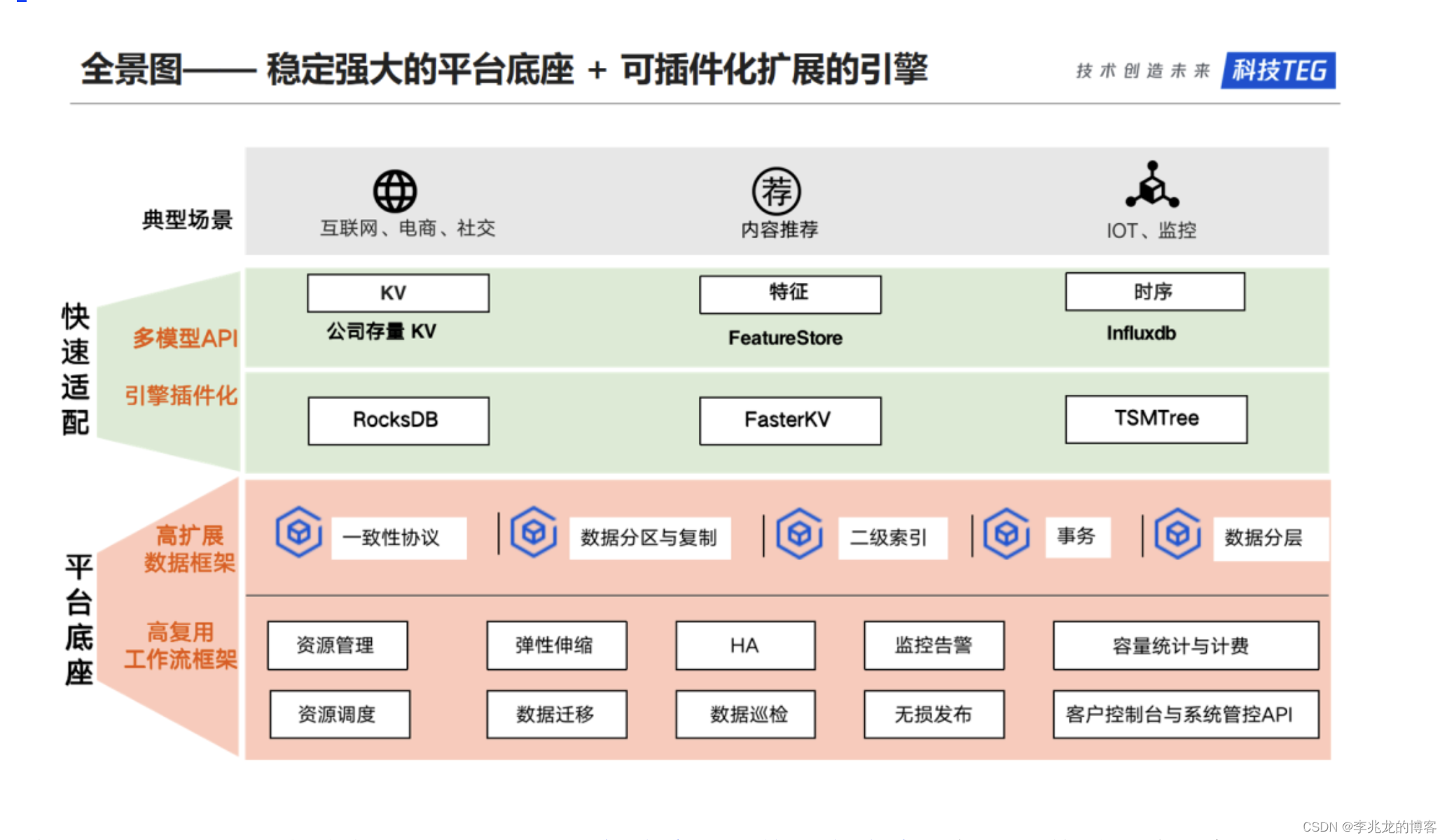
Task: Click the 数据分区与复制 label
Action: [650, 538]
